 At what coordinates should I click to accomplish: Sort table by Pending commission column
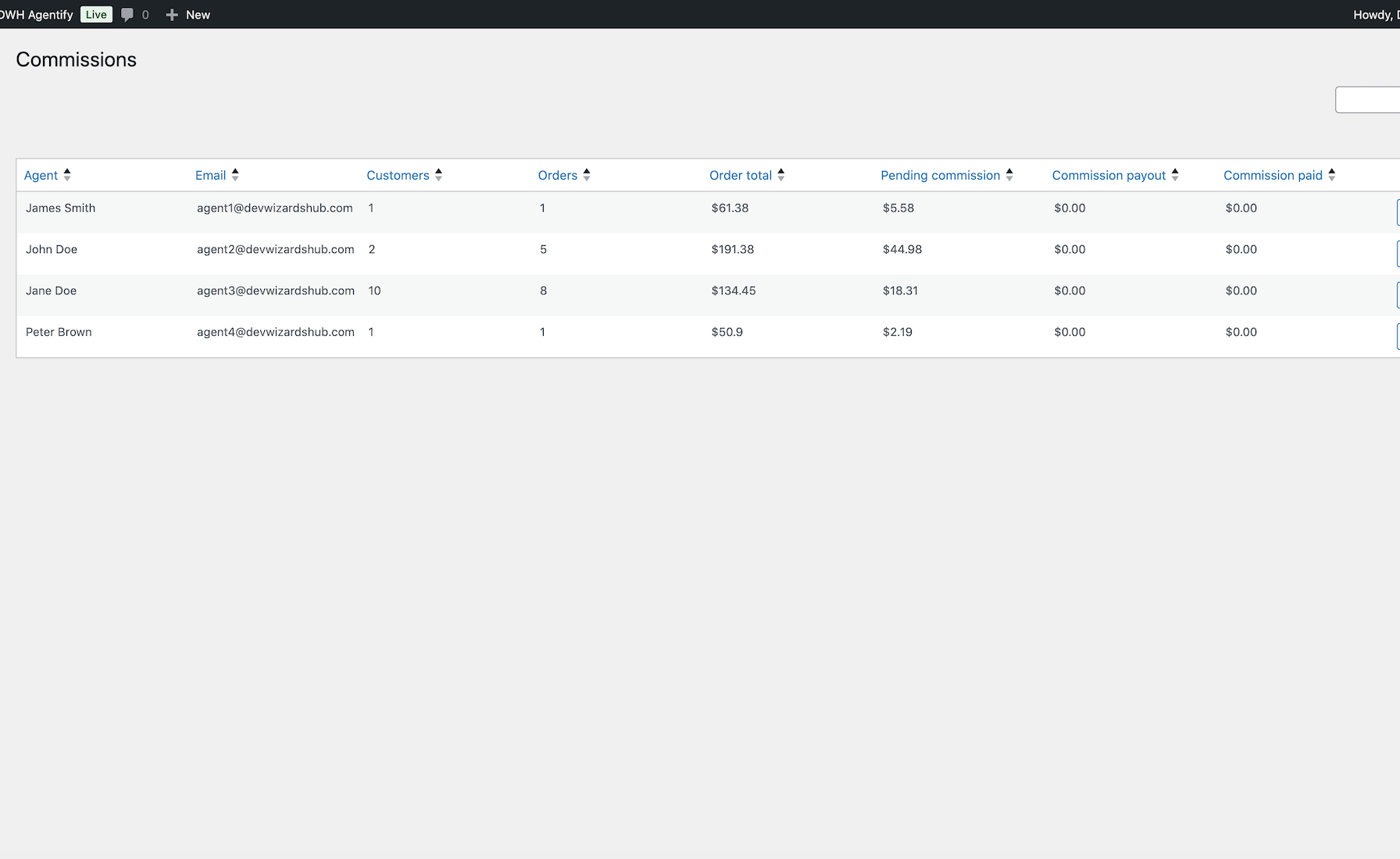tap(941, 176)
